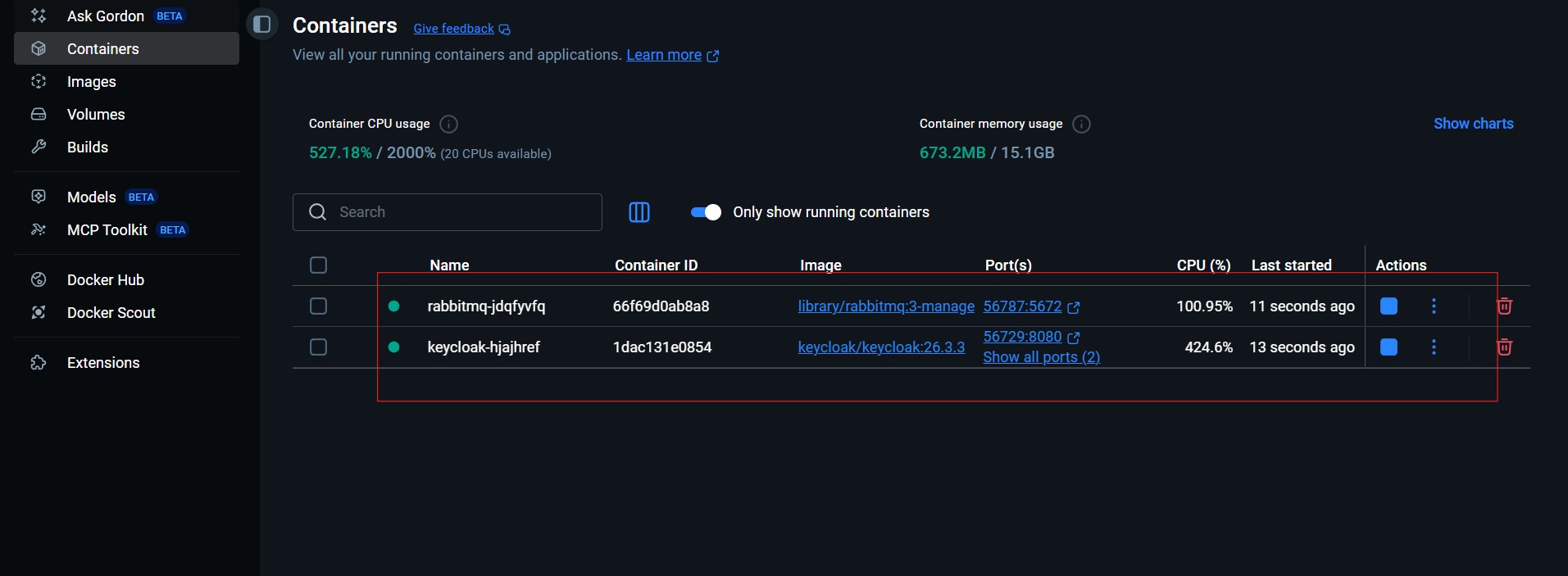The width and height of the screenshot is (1568, 576).
Task: Go to Volumes in the sidebar
Action: pyautogui.click(x=96, y=115)
